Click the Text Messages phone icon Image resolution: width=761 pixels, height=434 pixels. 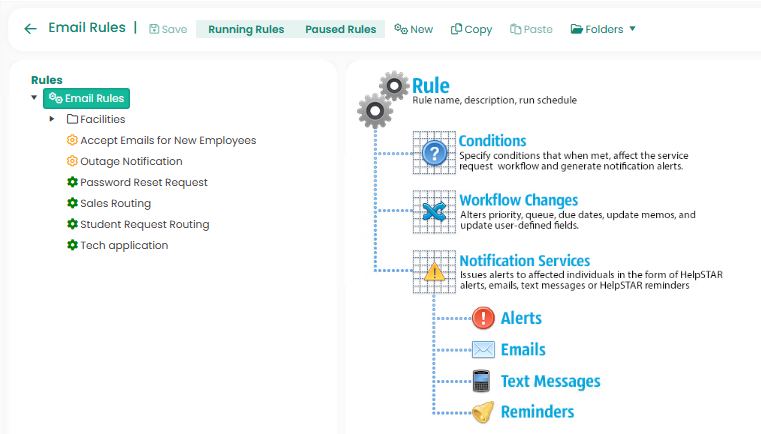click(x=482, y=381)
